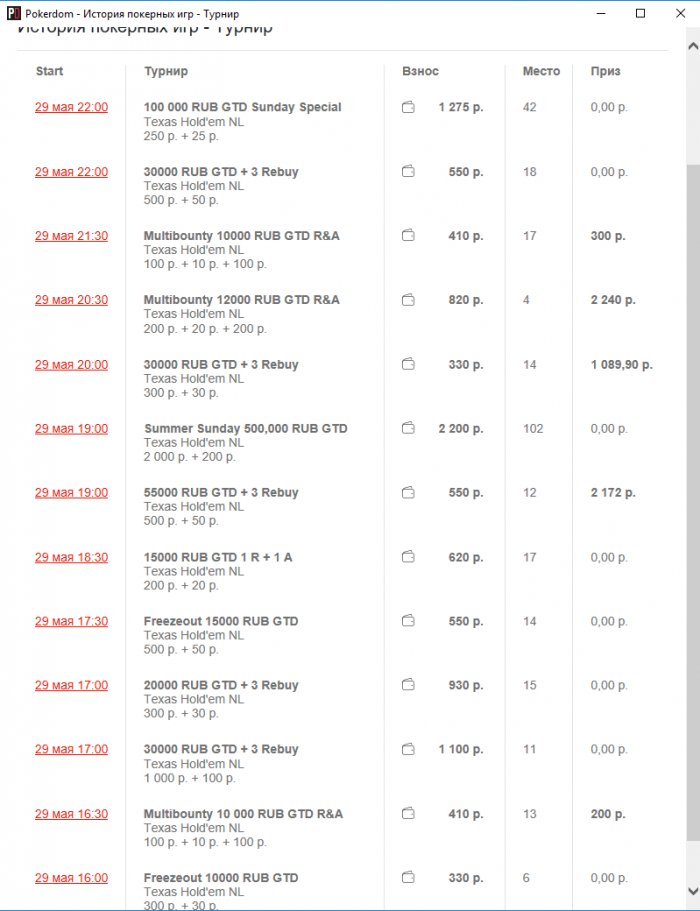700x911 pixels.
Task: Click wallet icon for Multibounty 12000 RUB row
Action: [x=408, y=300]
